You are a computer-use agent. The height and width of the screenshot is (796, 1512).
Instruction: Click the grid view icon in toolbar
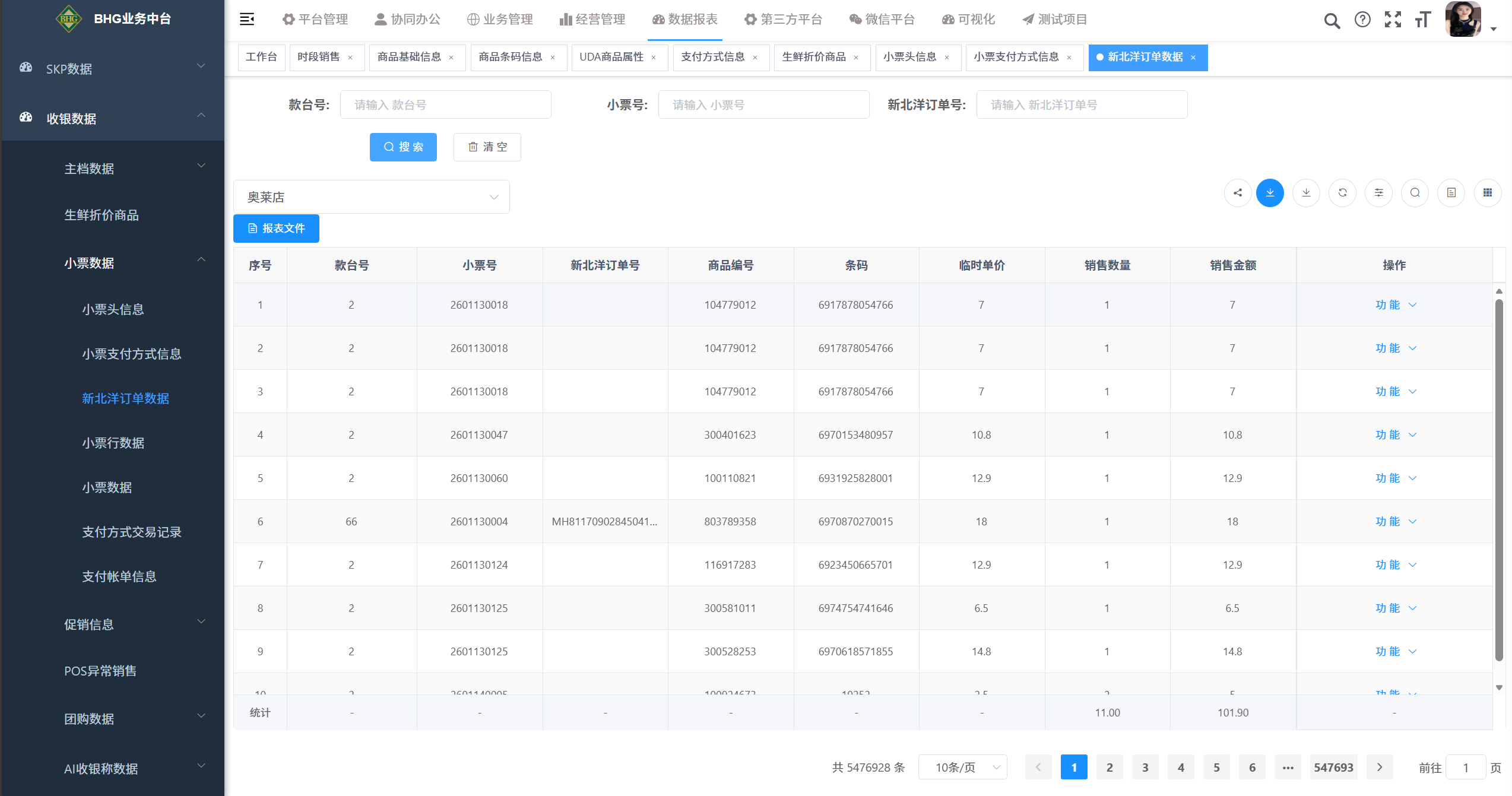point(1487,193)
